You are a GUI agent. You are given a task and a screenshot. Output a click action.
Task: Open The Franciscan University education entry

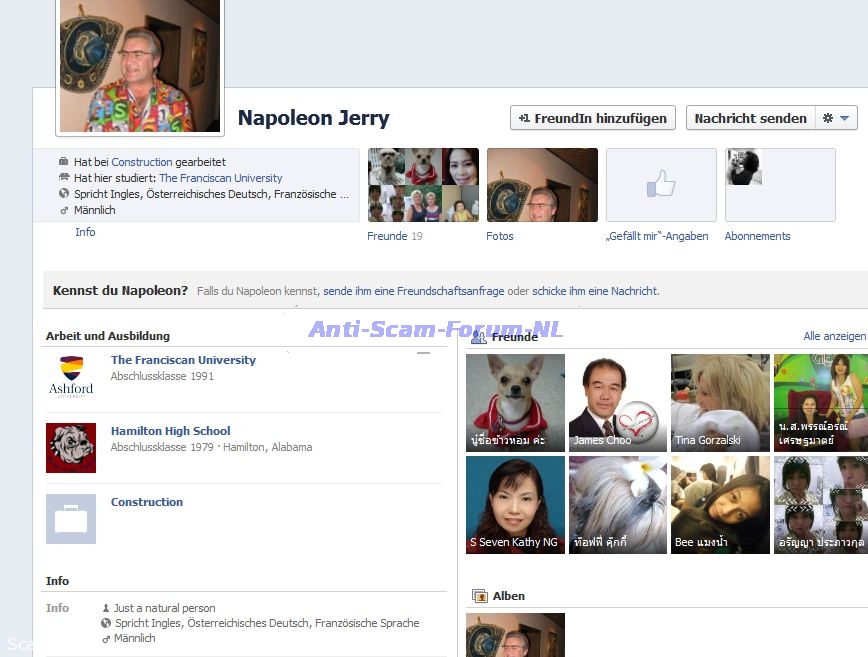pyautogui.click(x=183, y=360)
